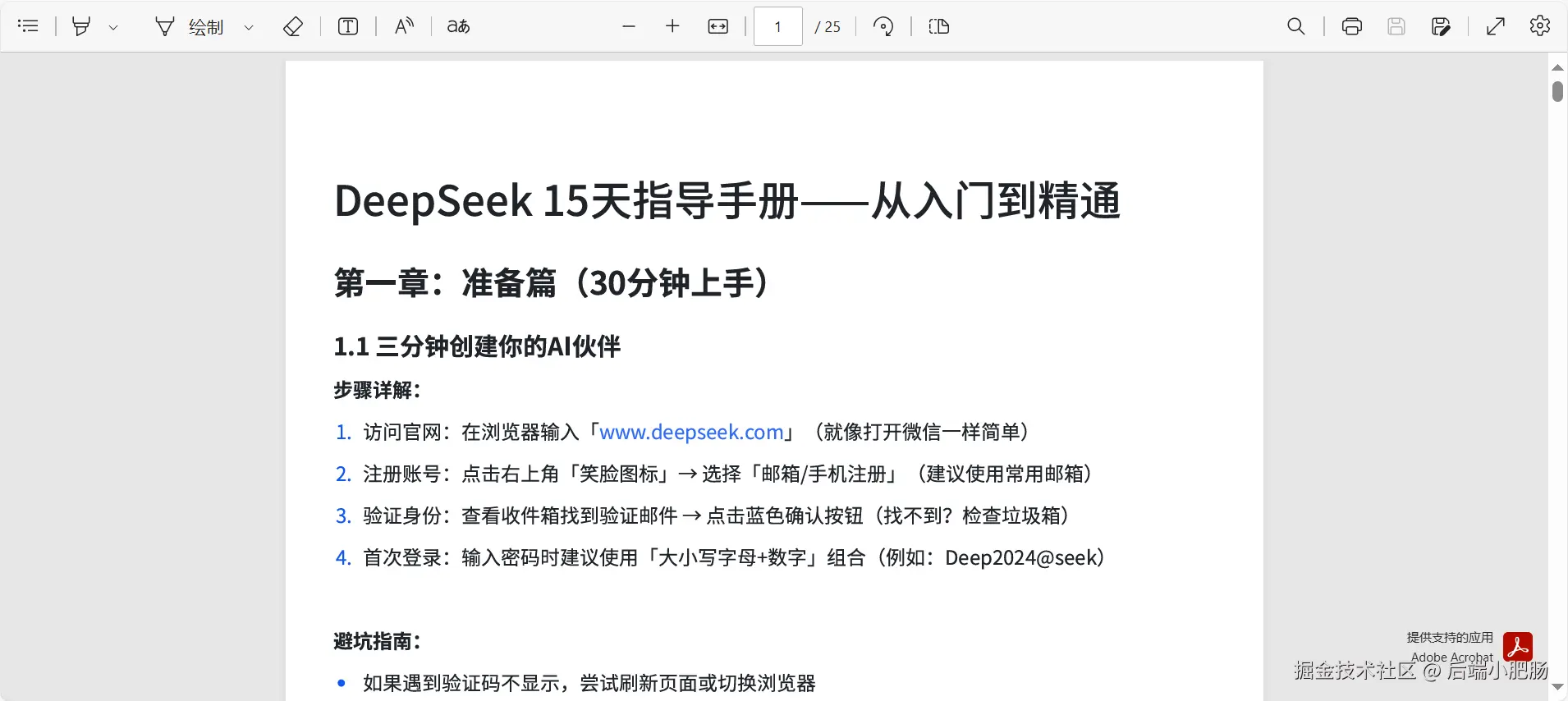Rotate the page
This screenshot has width=1568, height=701.
(883, 26)
